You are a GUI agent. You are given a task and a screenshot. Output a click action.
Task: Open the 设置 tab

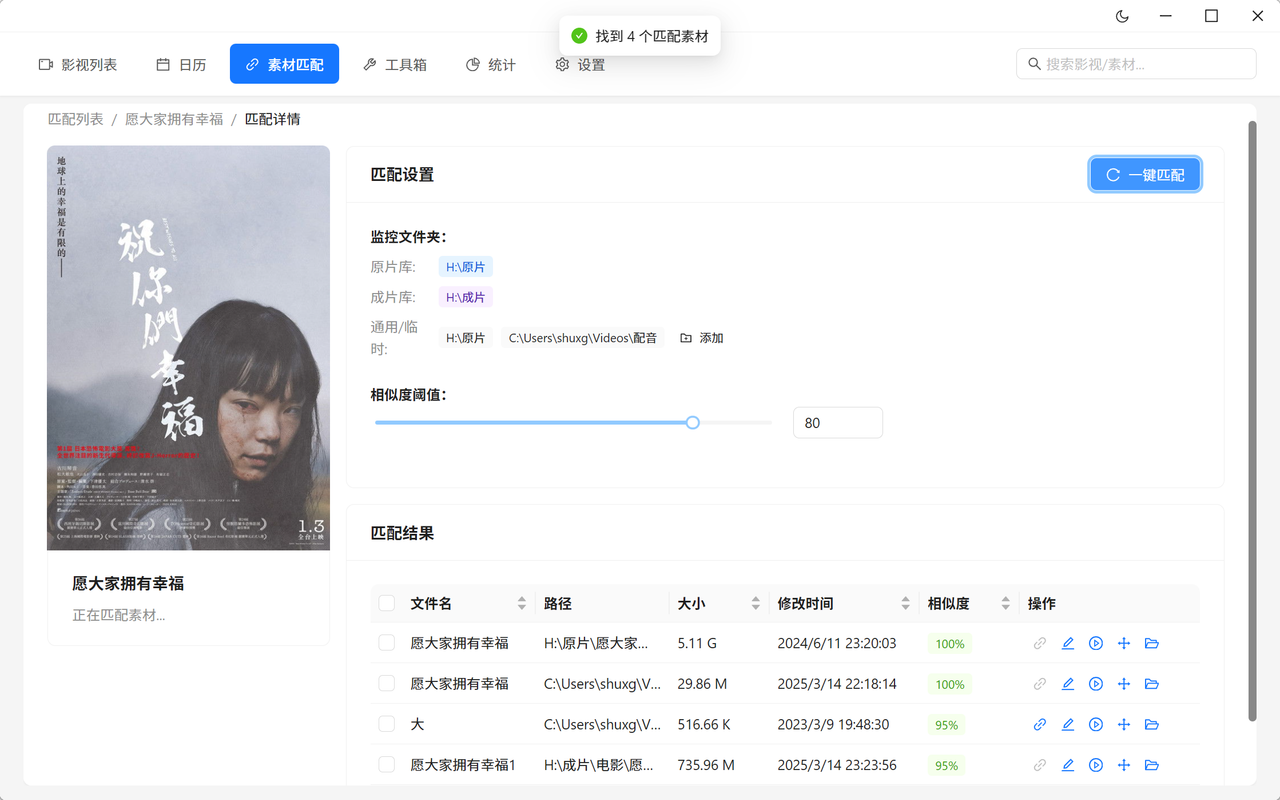(x=580, y=64)
